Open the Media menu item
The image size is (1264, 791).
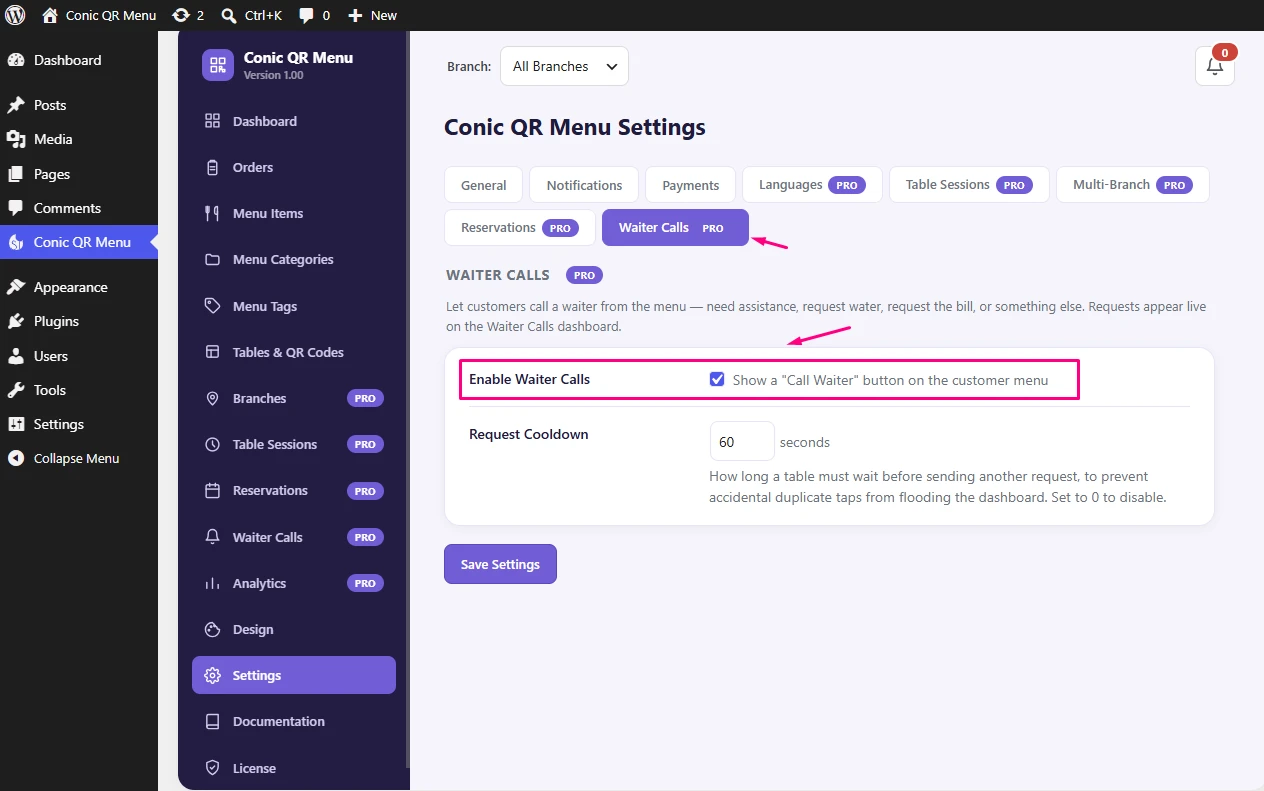[x=79, y=139]
